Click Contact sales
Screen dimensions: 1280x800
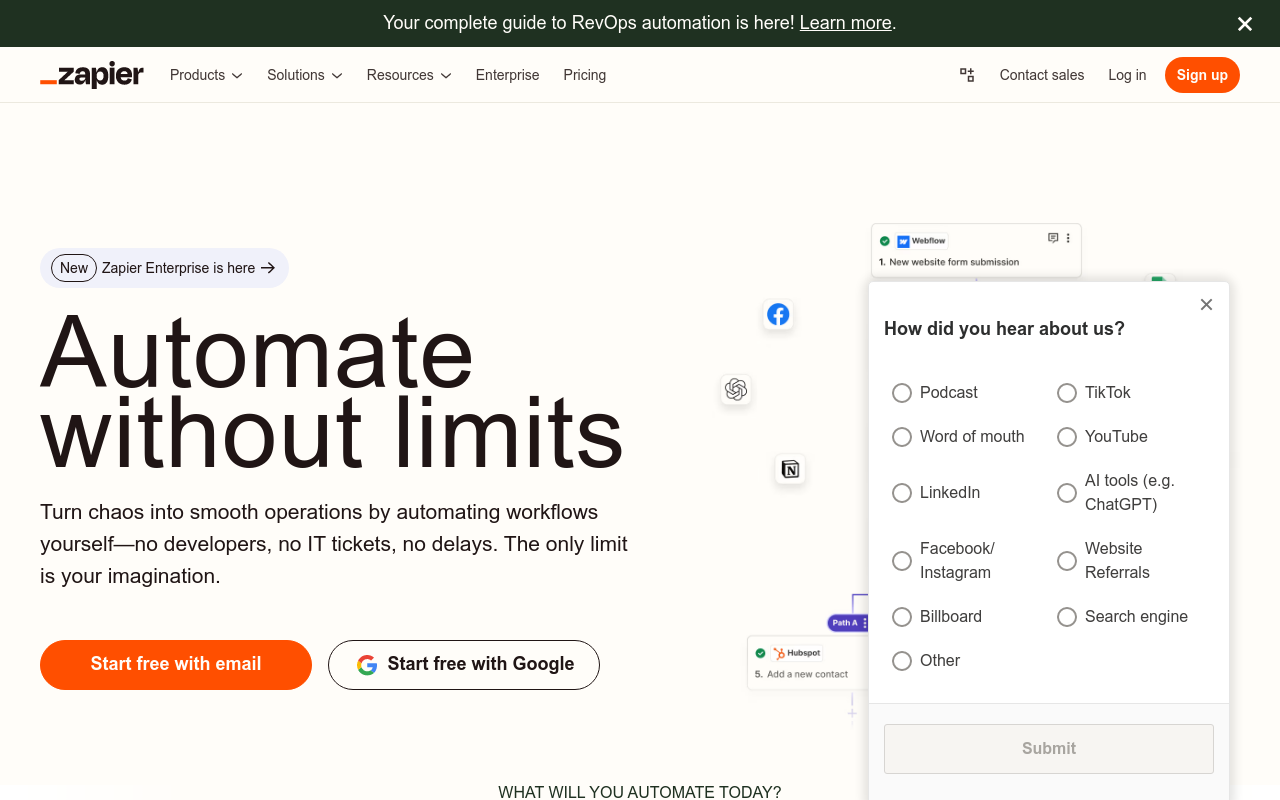click(x=1042, y=75)
